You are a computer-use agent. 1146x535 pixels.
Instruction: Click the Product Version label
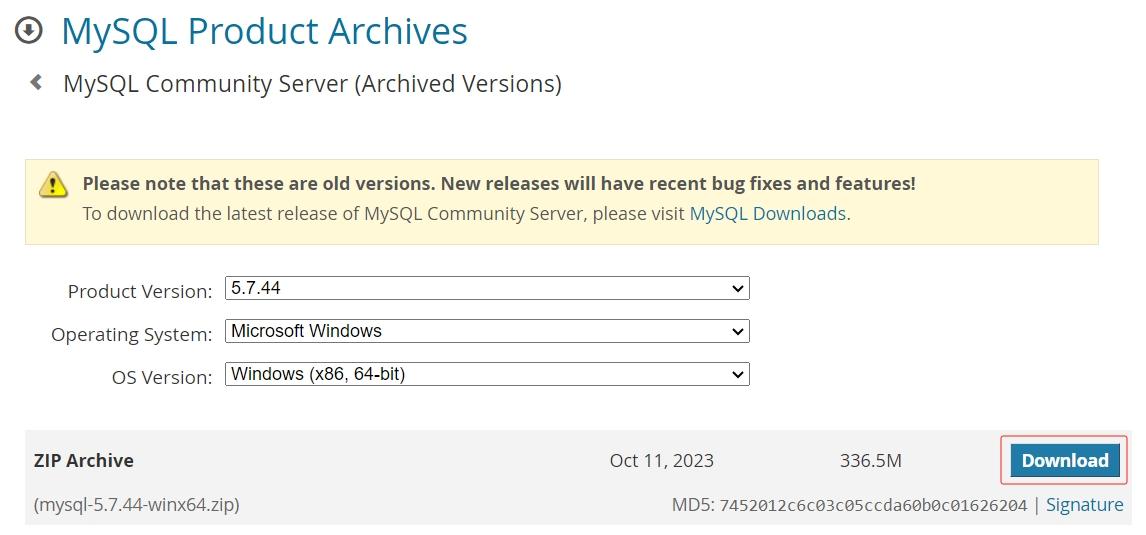click(x=140, y=292)
